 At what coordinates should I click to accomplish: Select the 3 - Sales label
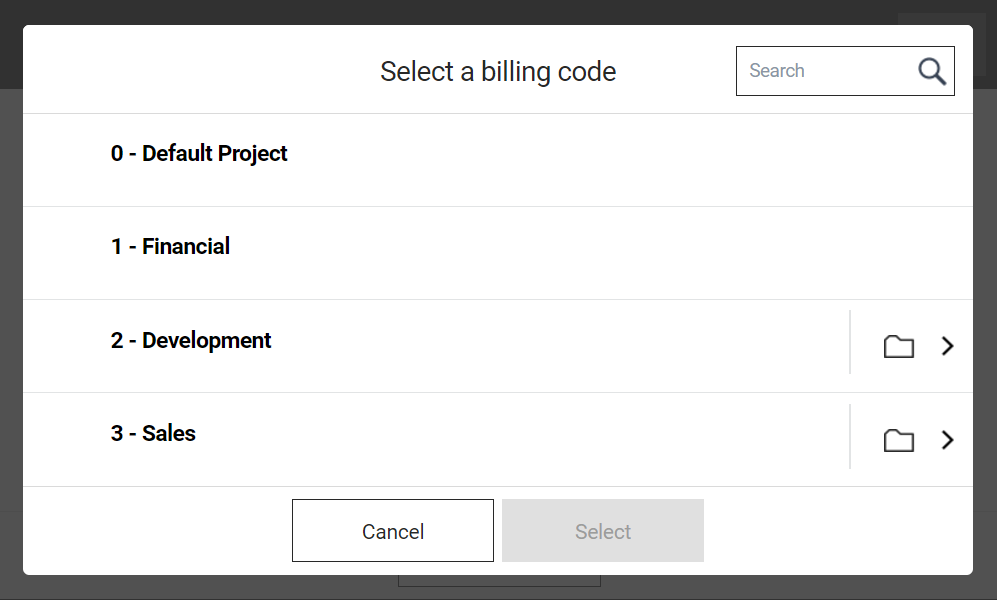pyautogui.click(x=153, y=434)
